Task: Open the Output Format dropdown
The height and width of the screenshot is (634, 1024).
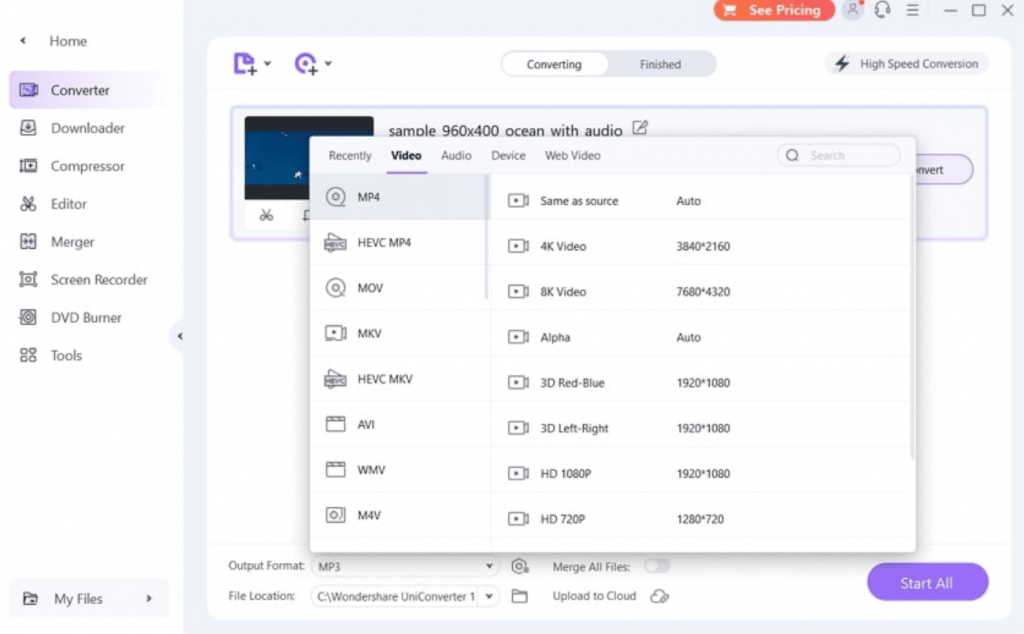Action: [404, 565]
